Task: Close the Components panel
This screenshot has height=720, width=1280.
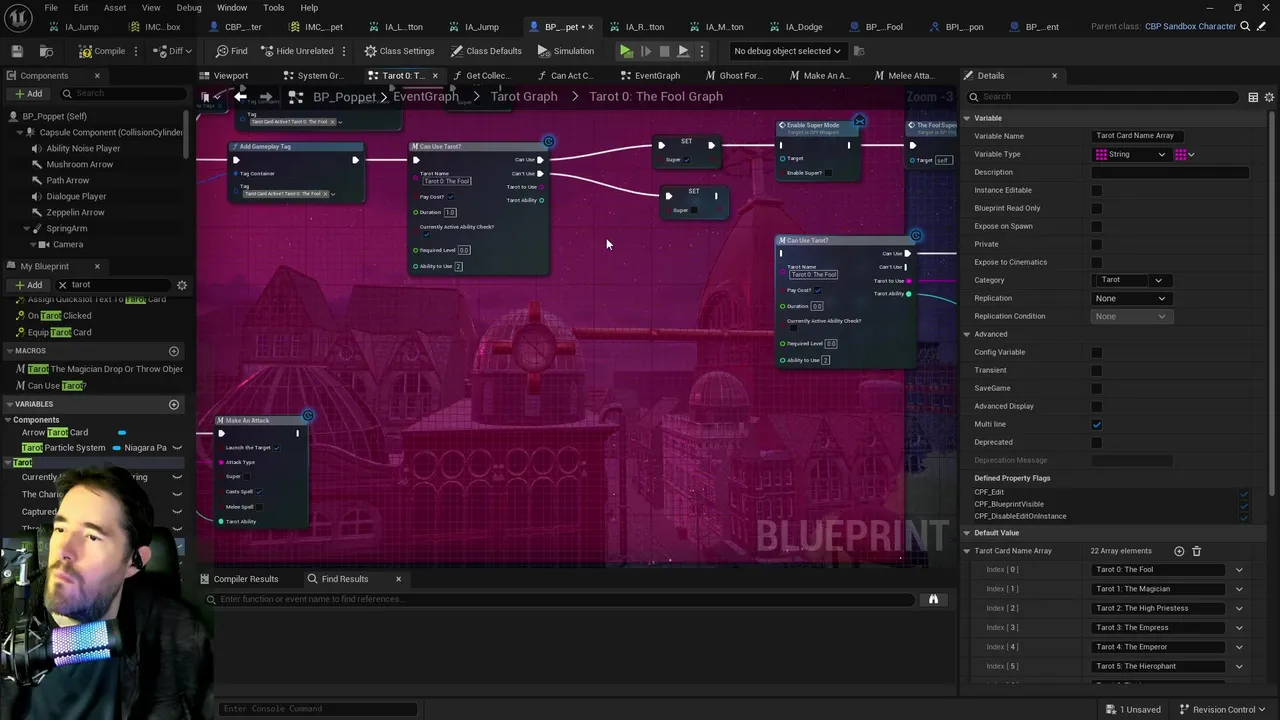Action: click(x=97, y=75)
